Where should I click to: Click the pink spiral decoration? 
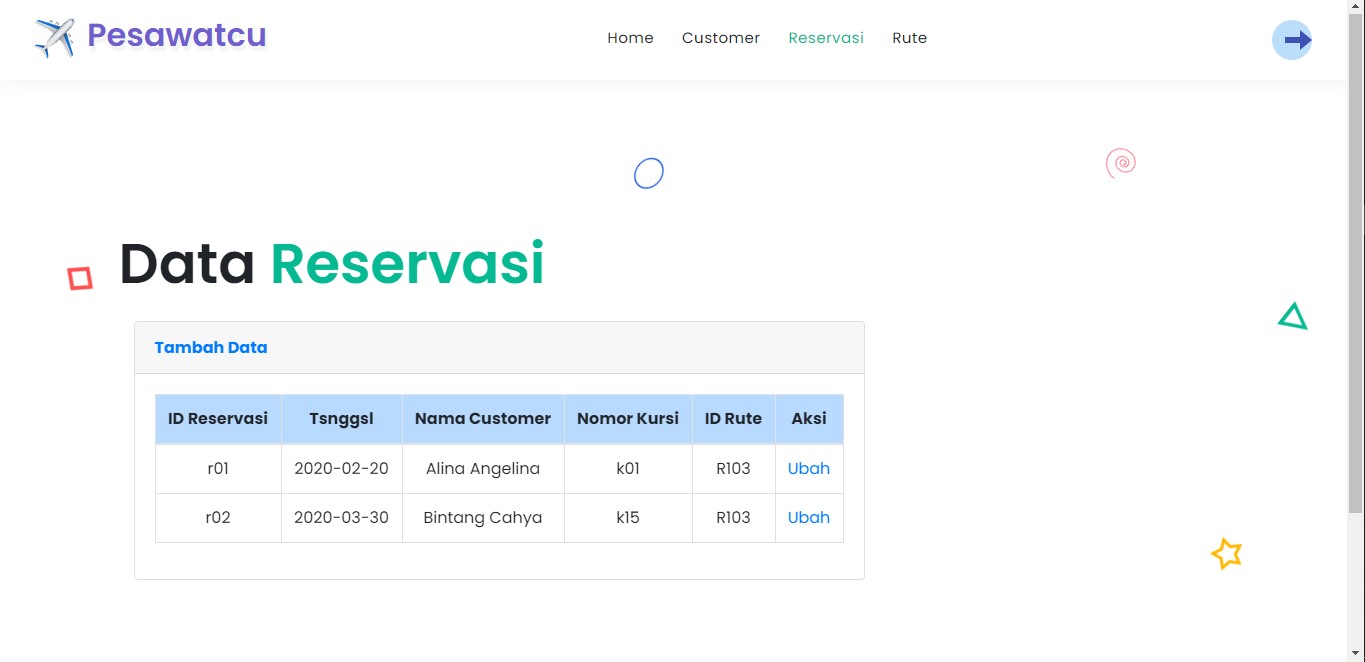click(1121, 162)
